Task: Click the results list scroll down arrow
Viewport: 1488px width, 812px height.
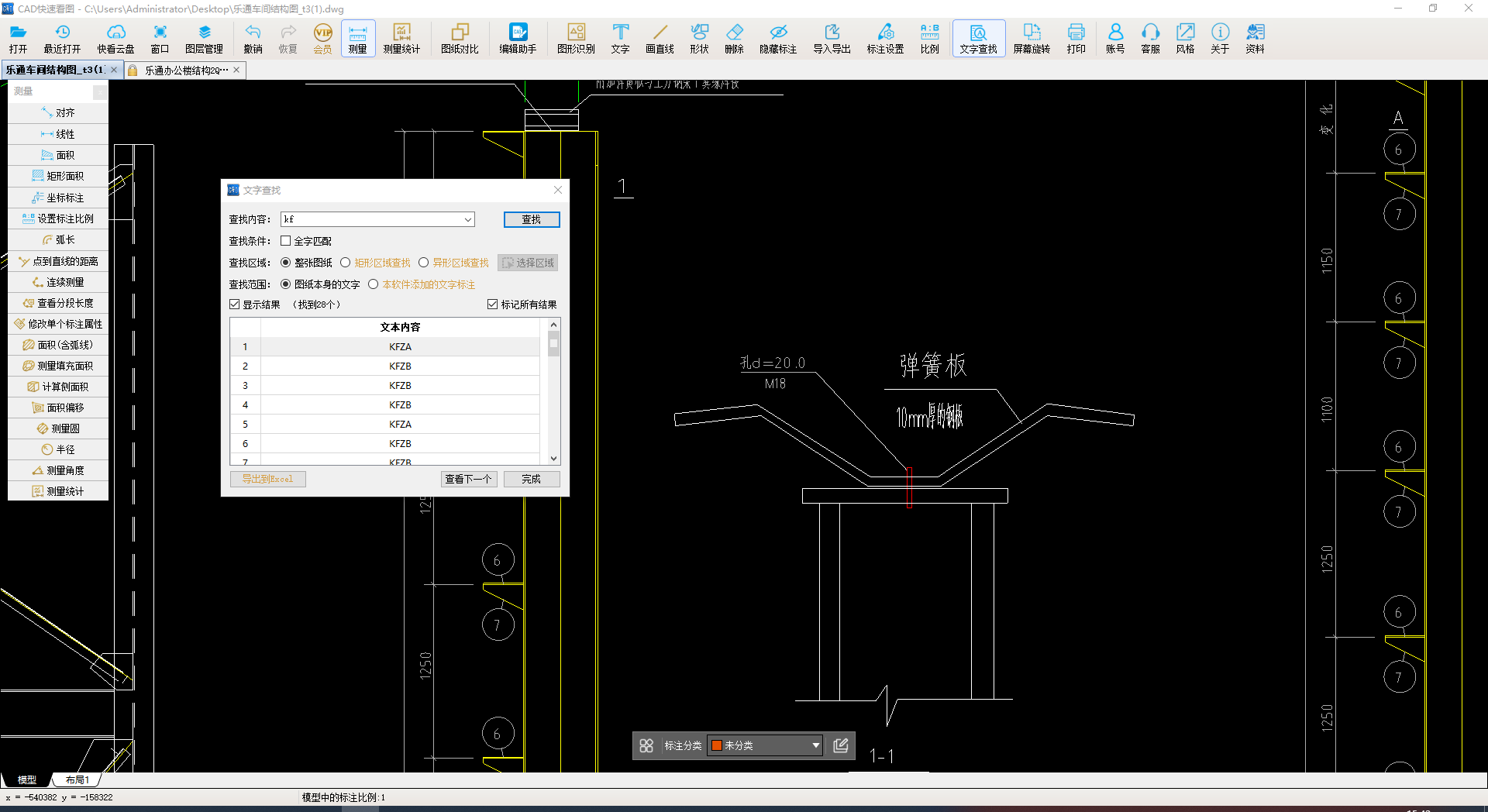Action: point(553,459)
